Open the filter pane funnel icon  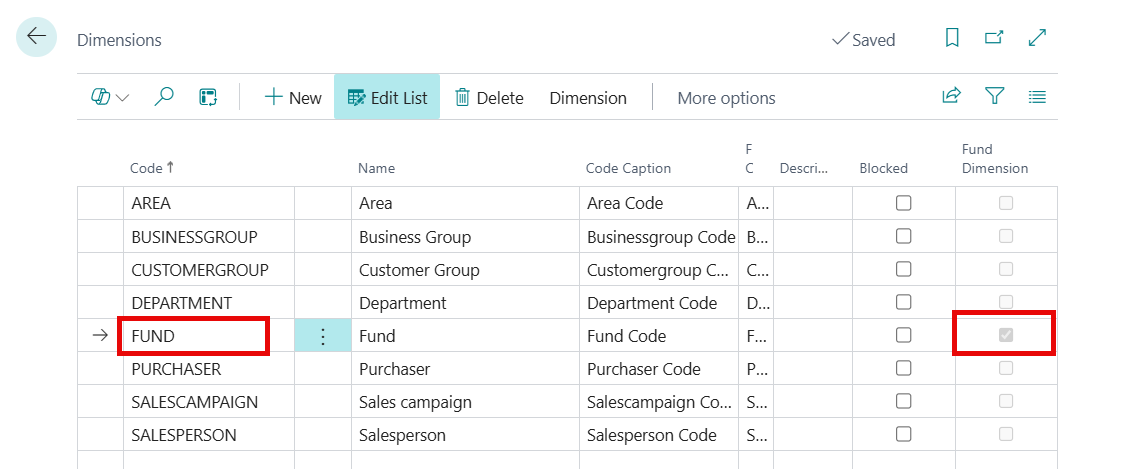(x=994, y=97)
